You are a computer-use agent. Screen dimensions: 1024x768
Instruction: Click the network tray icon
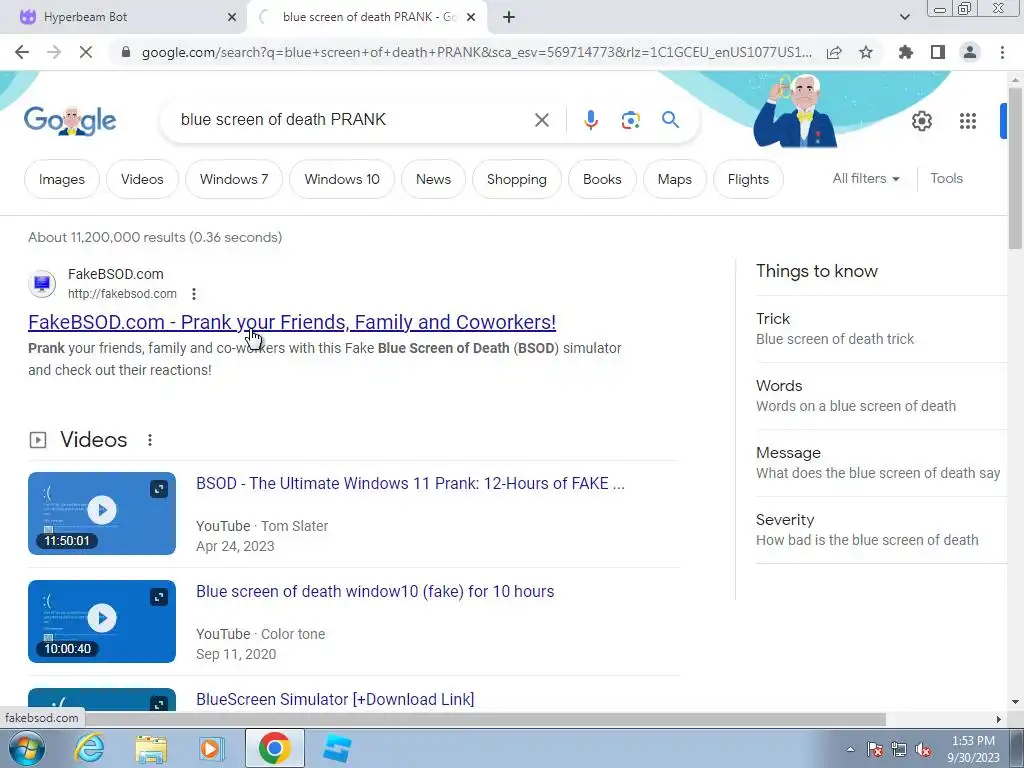[x=899, y=750]
